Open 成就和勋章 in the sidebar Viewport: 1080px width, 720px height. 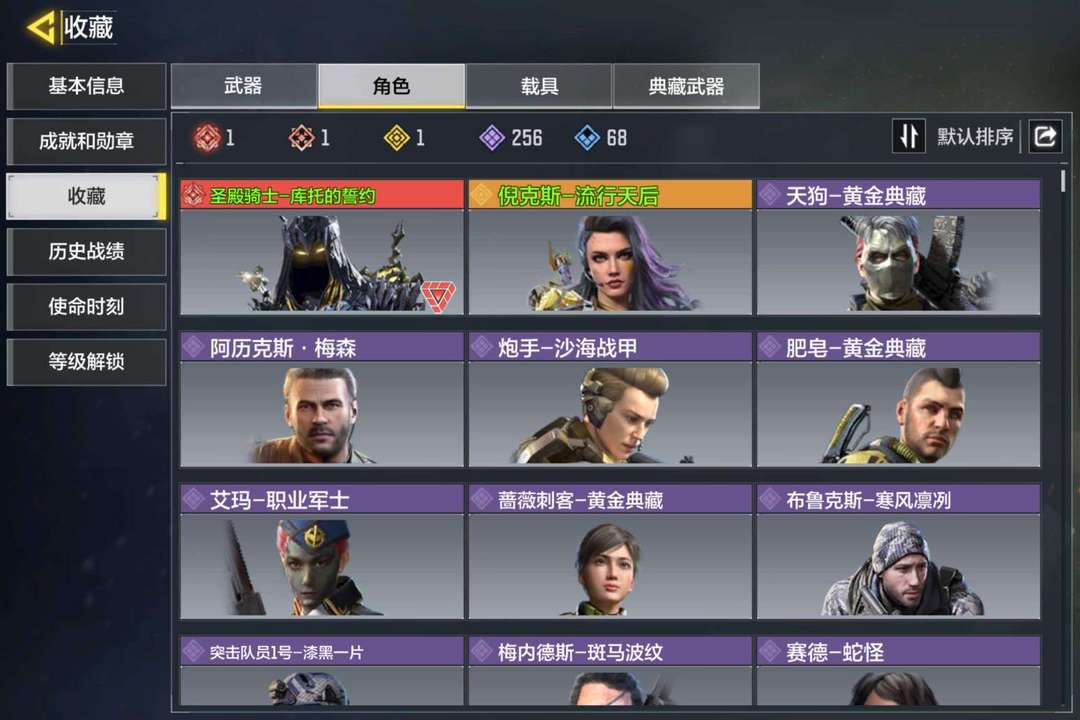[x=86, y=141]
